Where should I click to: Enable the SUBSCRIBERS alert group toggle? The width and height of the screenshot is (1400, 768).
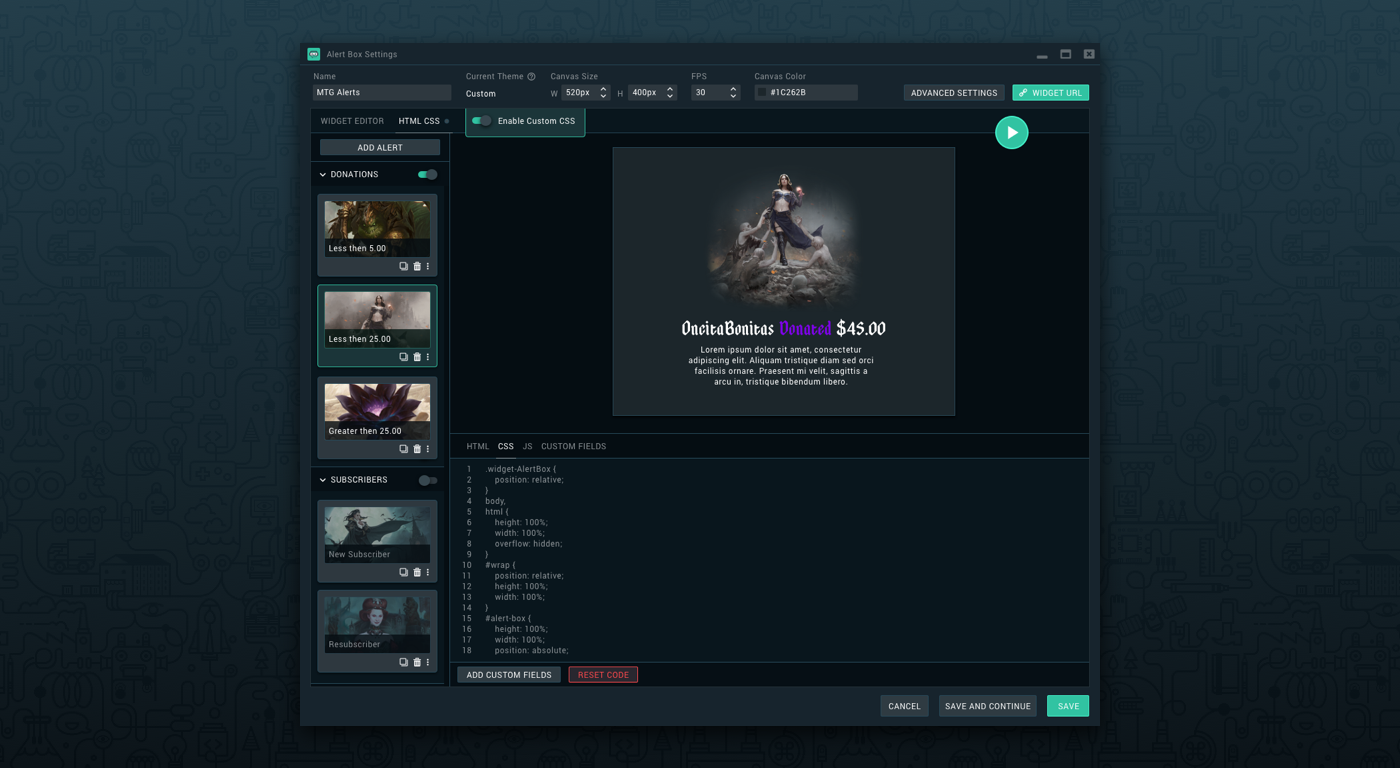(427, 480)
